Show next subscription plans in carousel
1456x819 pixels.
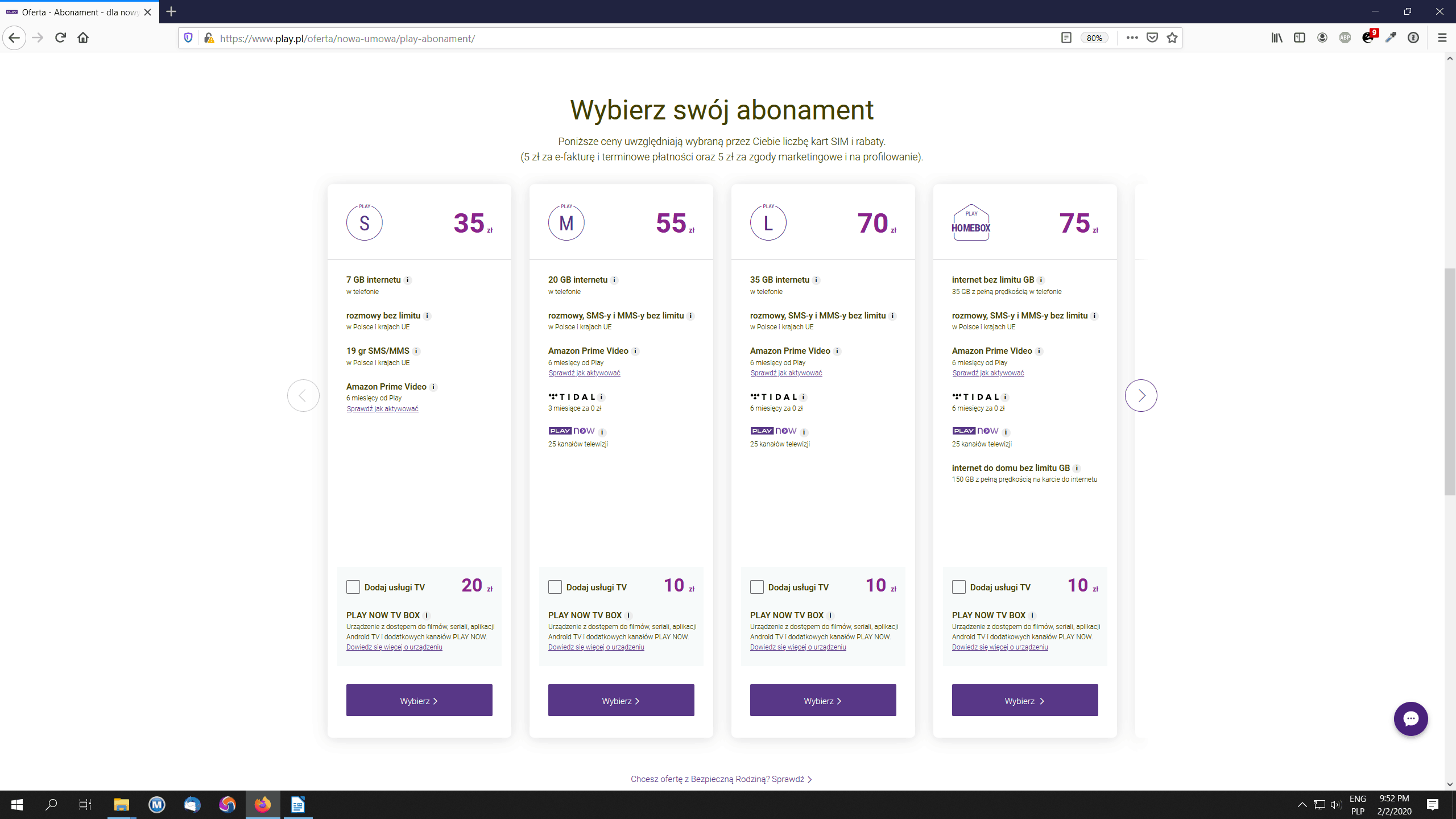[x=1141, y=395]
